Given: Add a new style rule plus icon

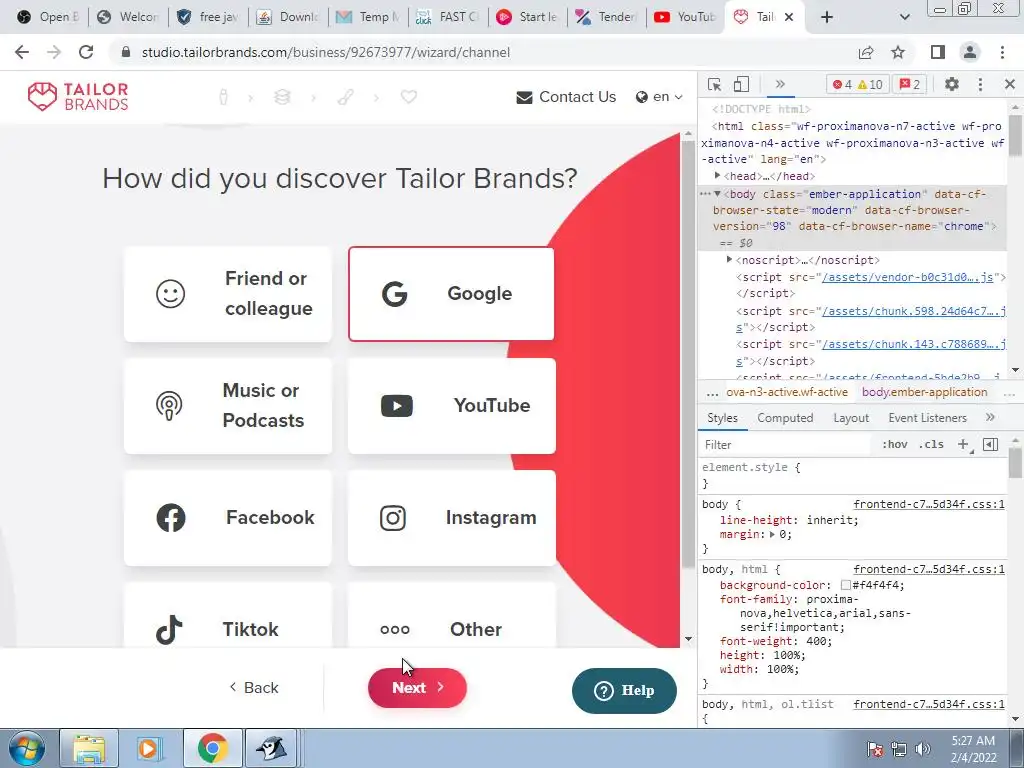Looking at the screenshot, I should [963, 445].
